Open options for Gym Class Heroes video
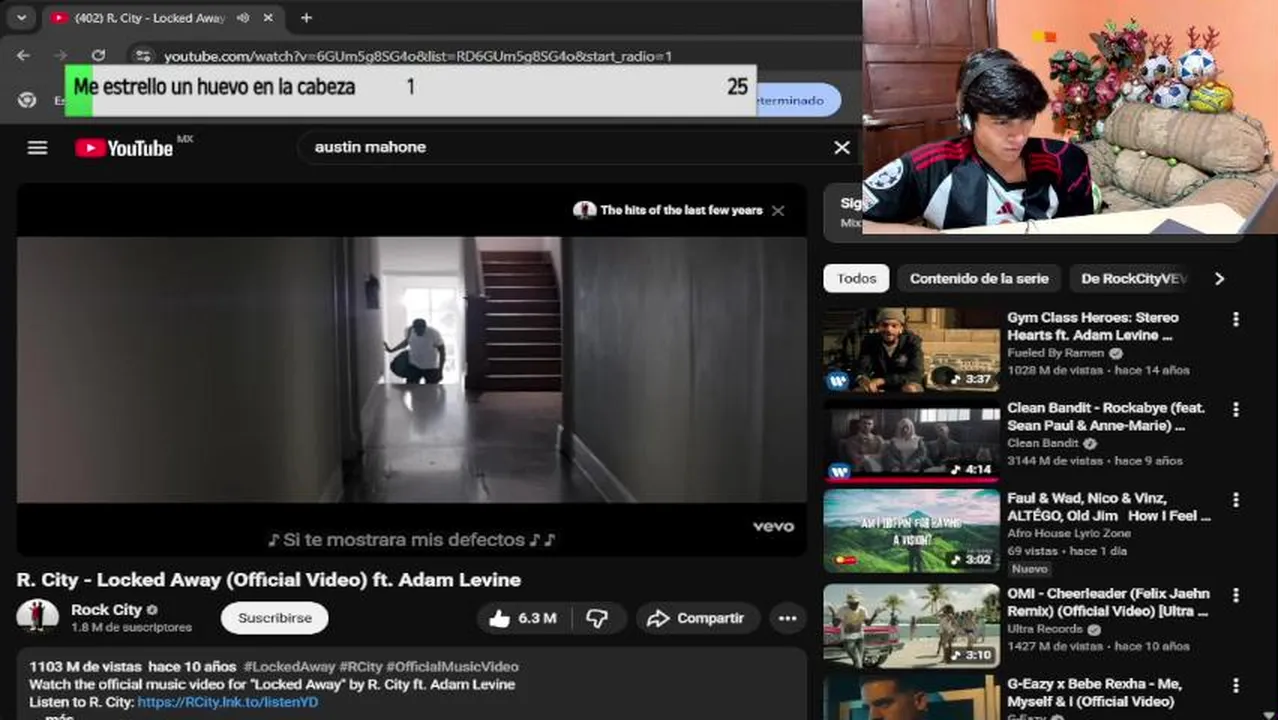 click(1236, 319)
